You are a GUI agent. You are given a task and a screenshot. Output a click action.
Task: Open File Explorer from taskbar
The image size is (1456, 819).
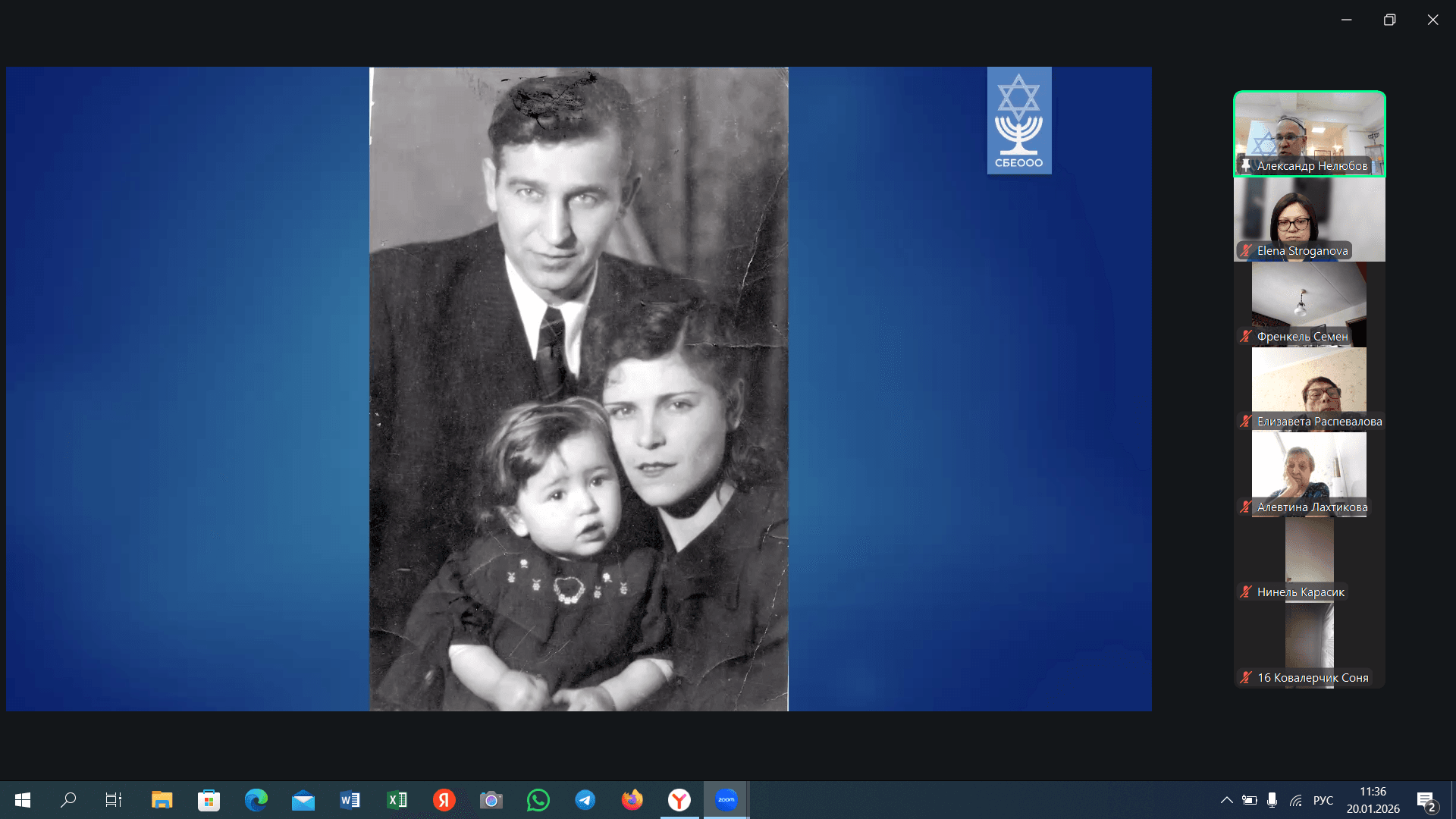(x=162, y=800)
